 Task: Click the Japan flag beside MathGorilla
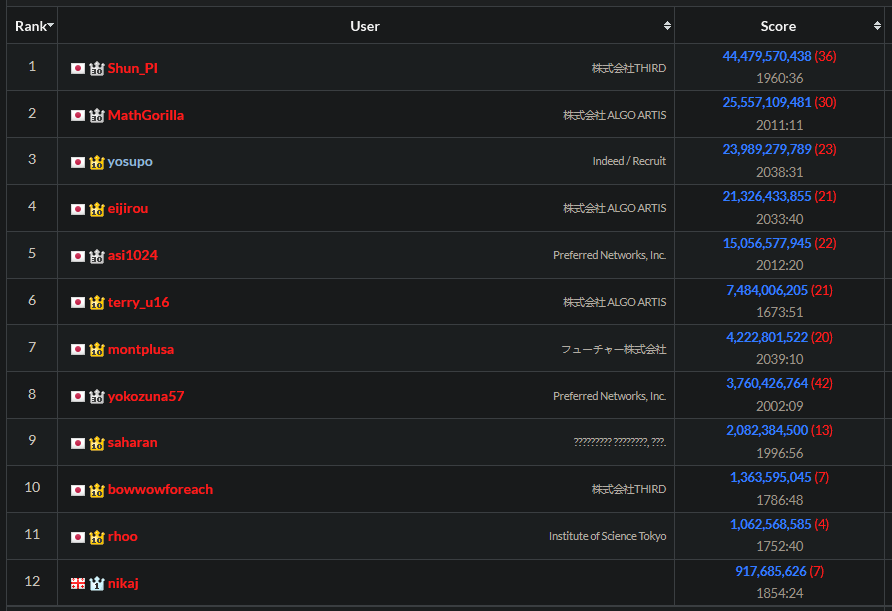[78, 116]
